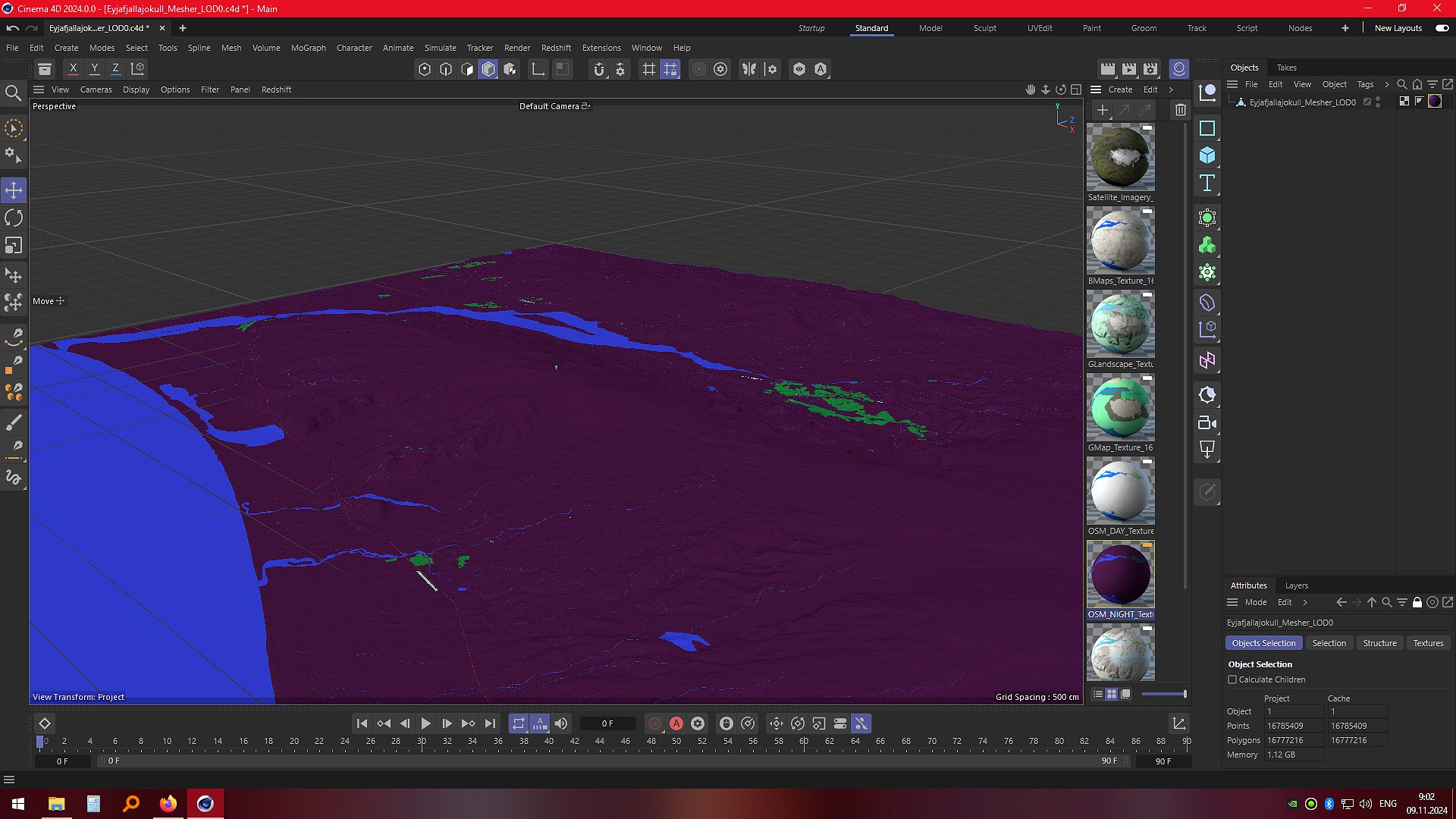This screenshot has height=819, width=1456.
Task: Select the Move tool in left toolbar
Action: (14, 190)
